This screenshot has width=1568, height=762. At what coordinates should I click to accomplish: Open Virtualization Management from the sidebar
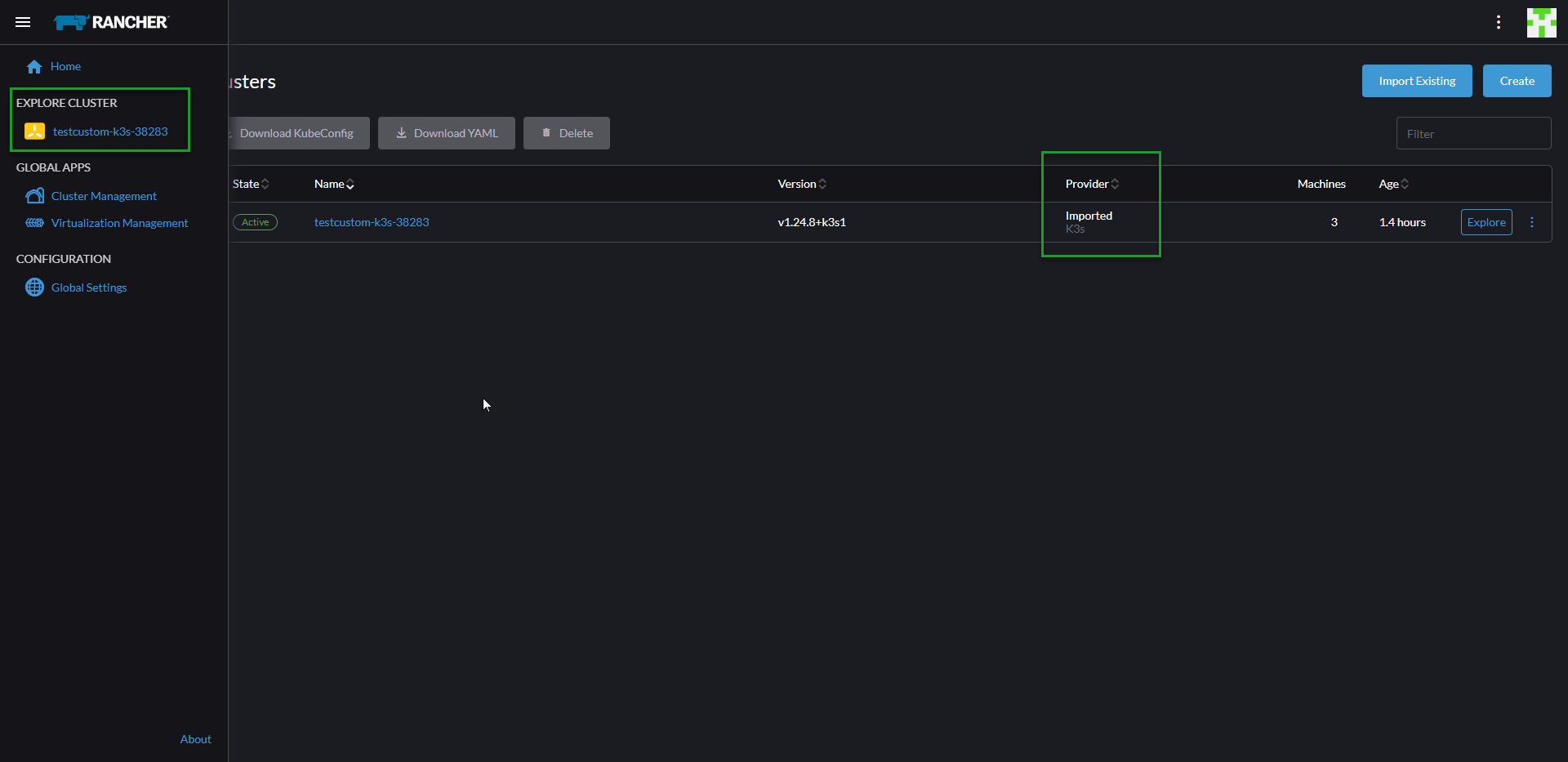coord(120,222)
